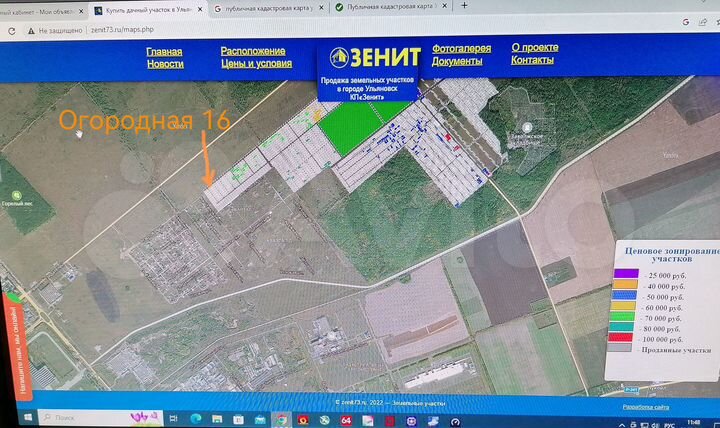Image resolution: width=720 pixels, height=428 pixels.
Task: Open Цены и условия link
Action: coord(256,64)
